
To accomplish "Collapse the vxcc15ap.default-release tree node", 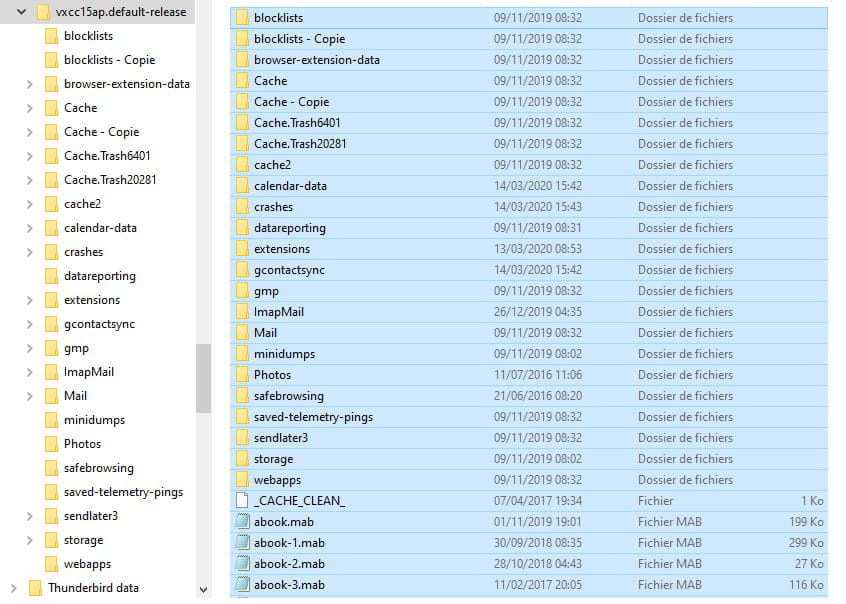I will [22, 11].
